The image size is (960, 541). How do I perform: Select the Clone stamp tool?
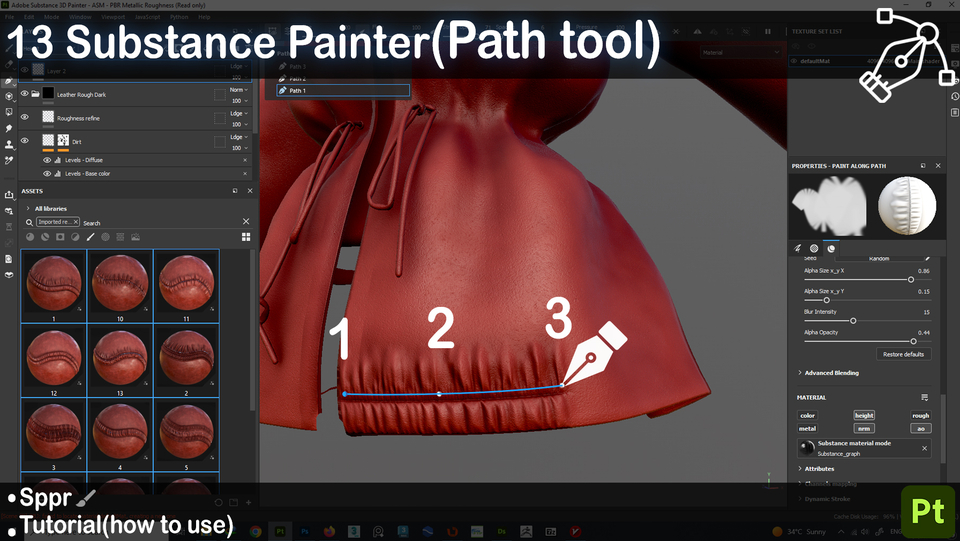tap(9, 144)
